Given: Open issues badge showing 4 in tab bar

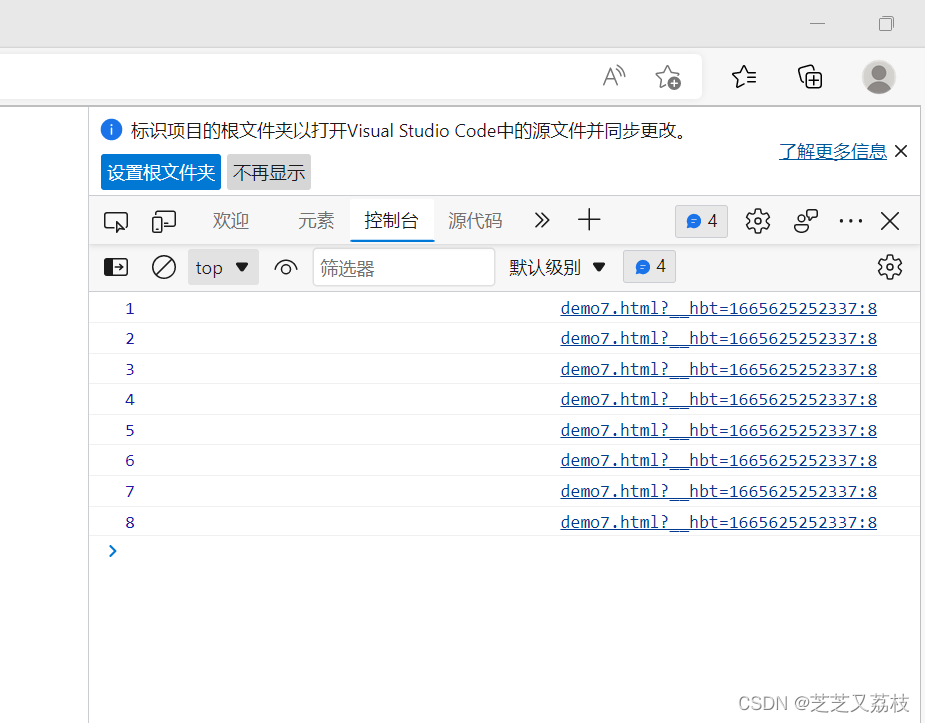Looking at the screenshot, I should [701, 221].
